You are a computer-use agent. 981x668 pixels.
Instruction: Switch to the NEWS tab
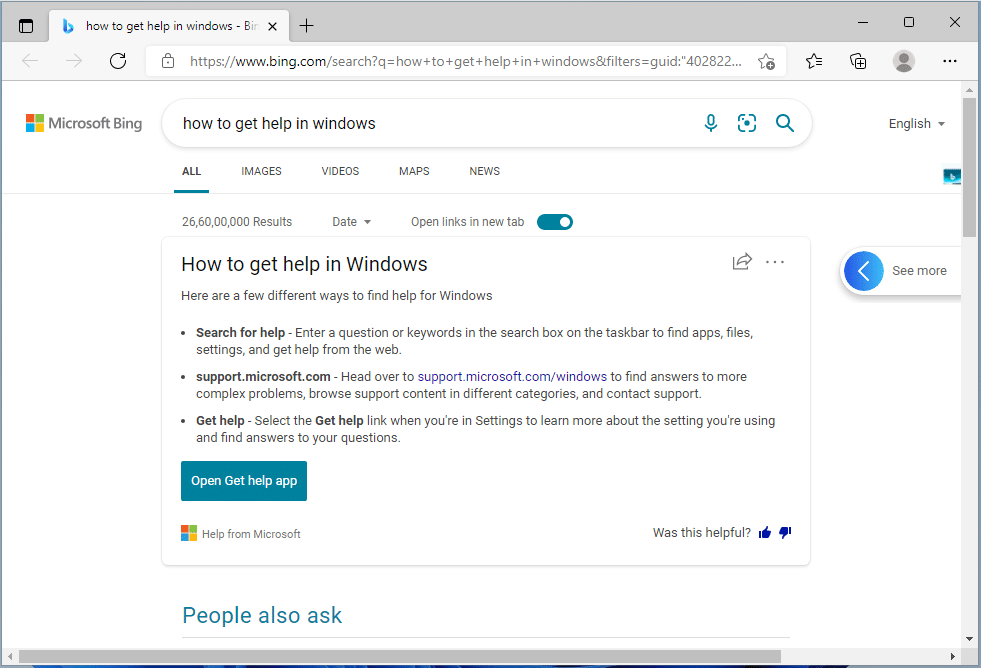[x=484, y=171]
